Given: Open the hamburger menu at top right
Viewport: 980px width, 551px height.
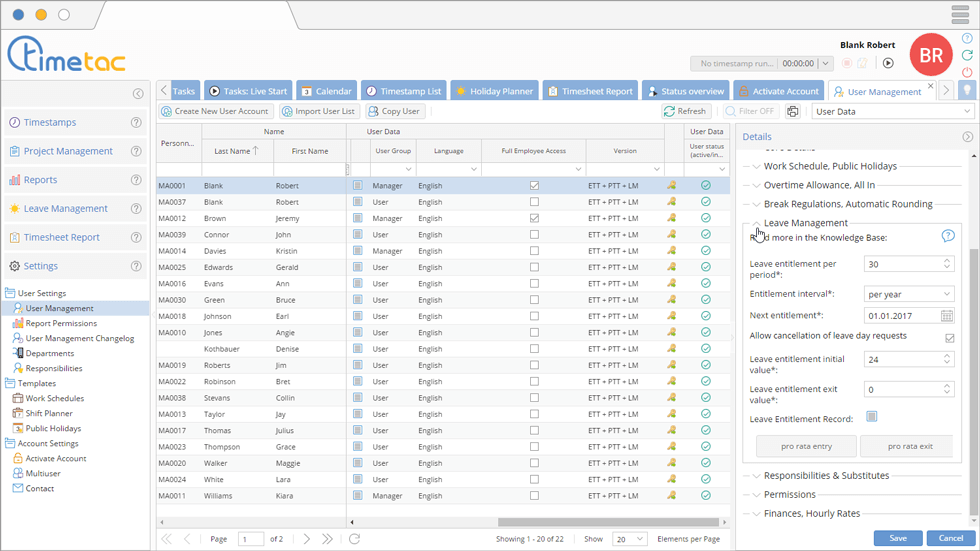Looking at the screenshot, I should 959,14.
